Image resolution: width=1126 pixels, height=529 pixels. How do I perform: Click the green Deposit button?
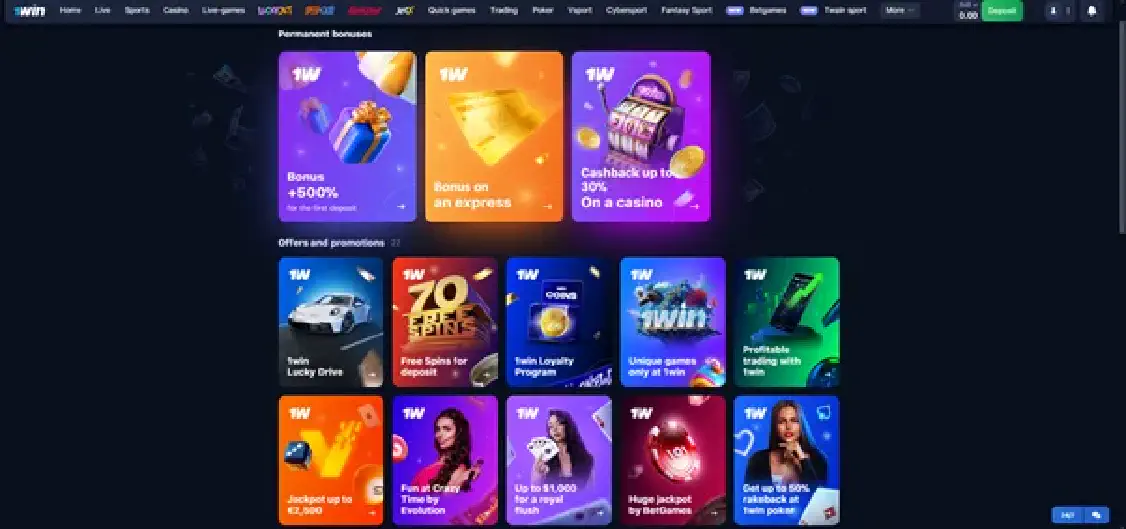(1002, 11)
